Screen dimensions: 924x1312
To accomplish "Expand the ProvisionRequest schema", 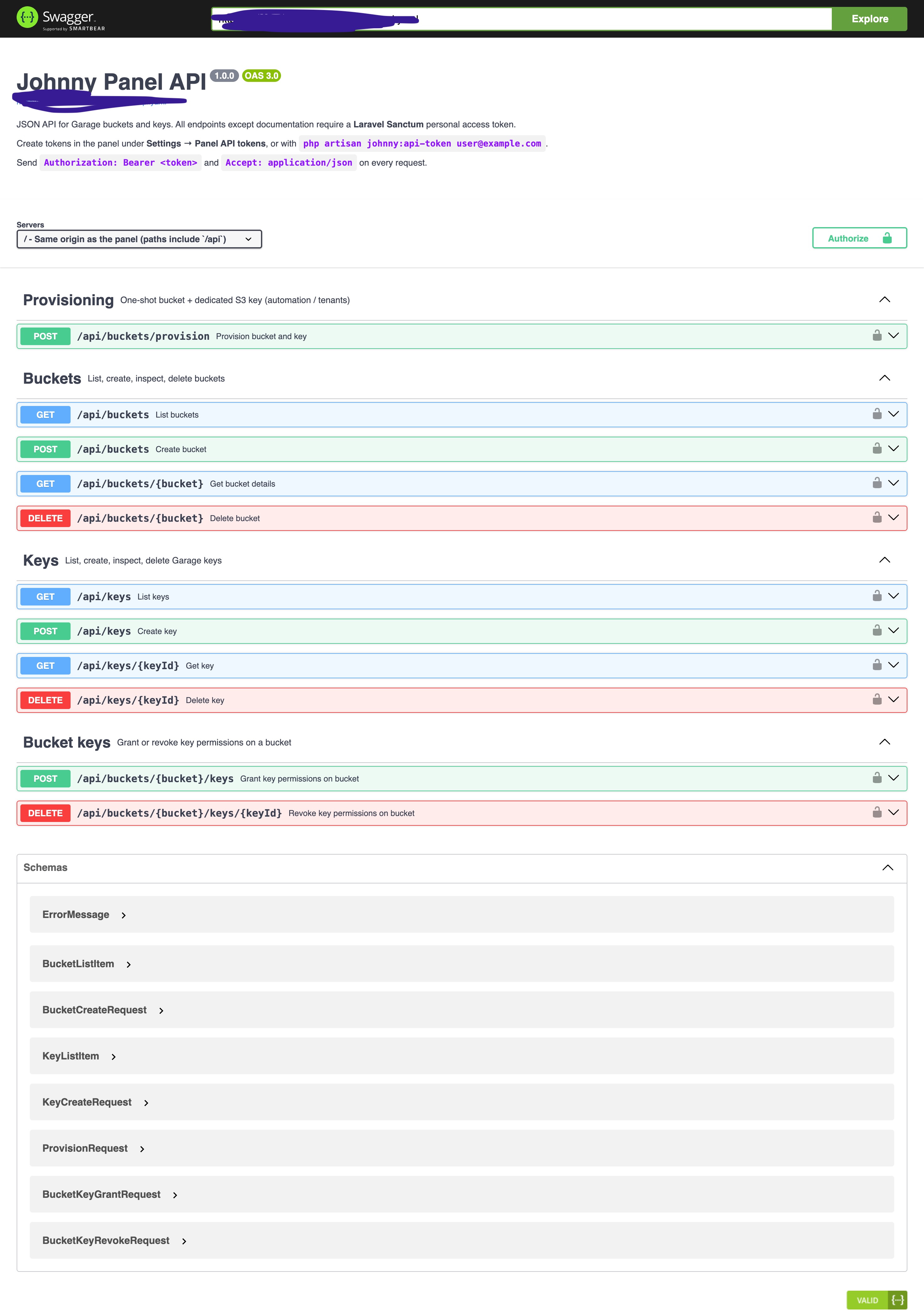I will (142, 1149).
